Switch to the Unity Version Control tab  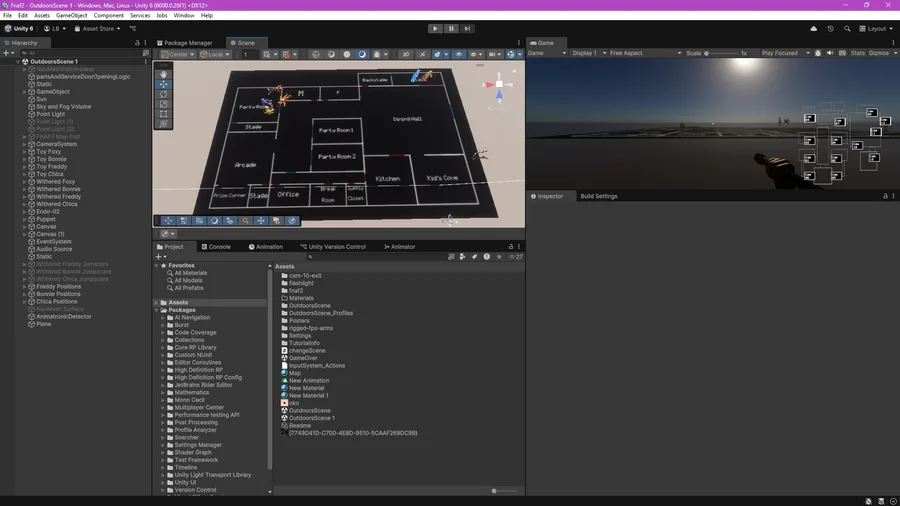click(x=333, y=247)
